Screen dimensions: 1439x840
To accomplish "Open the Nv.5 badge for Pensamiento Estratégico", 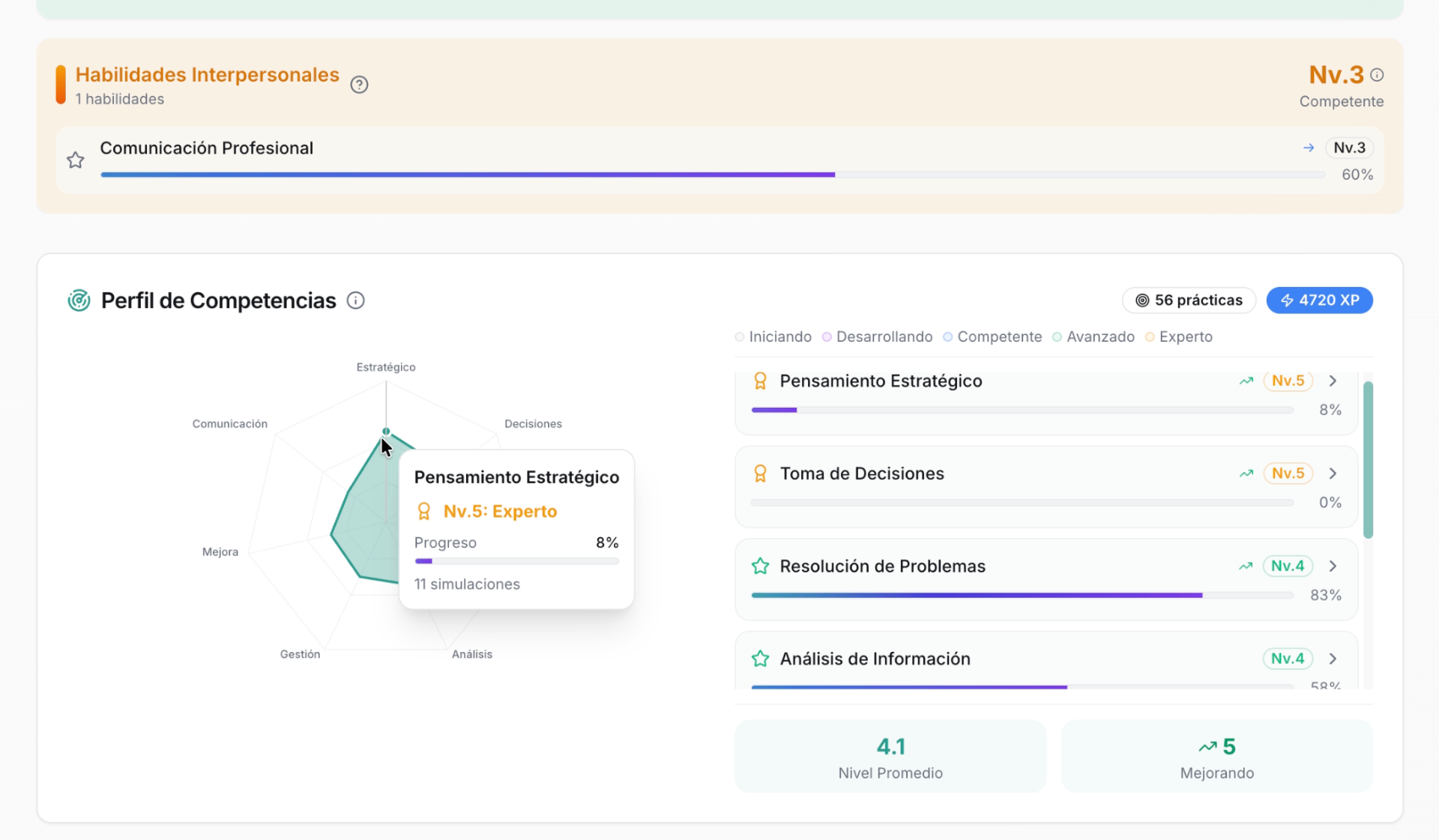I will coord(1288,381).
